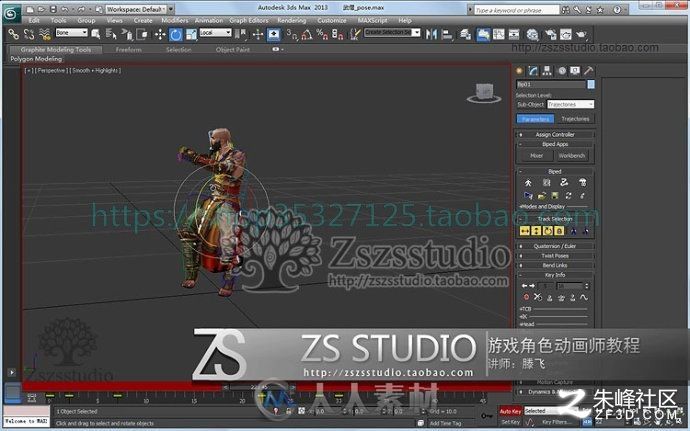690x431 pixels.
Task: Collapse the Key Info rollout
Action: tap(555, 275)
